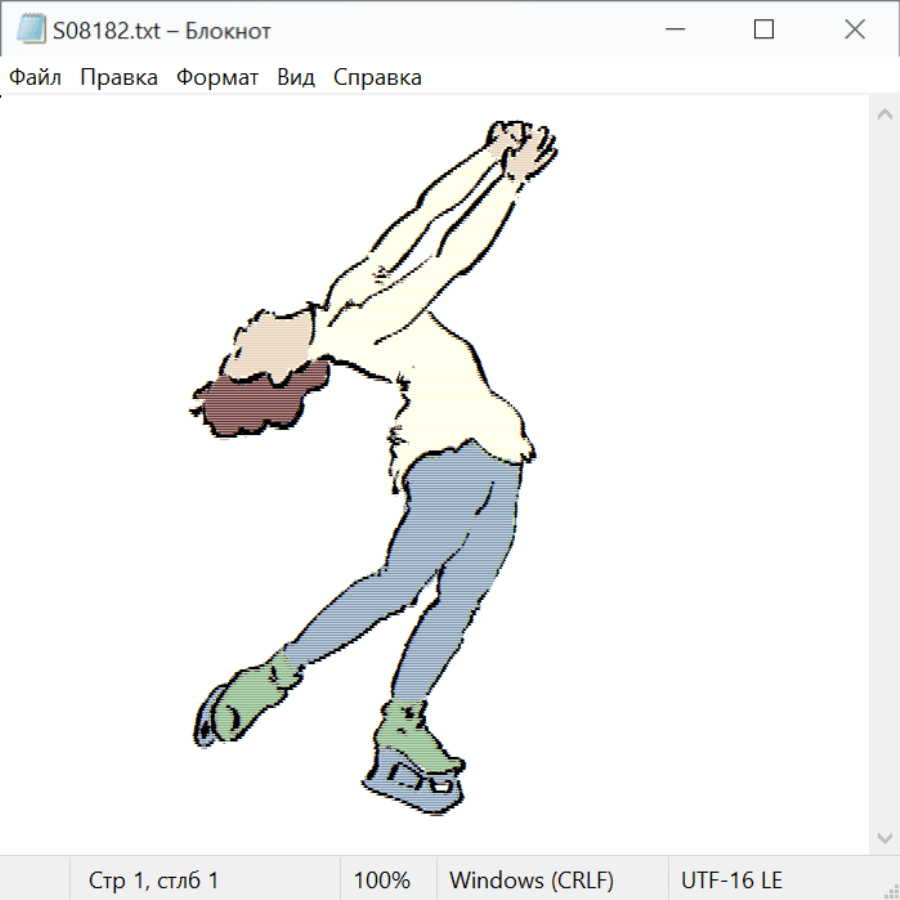The height and width of the screenshot is (900, 900).
Task: Click the Windows (CRLF) line ending indicator
Action: (x=531, y=880)
